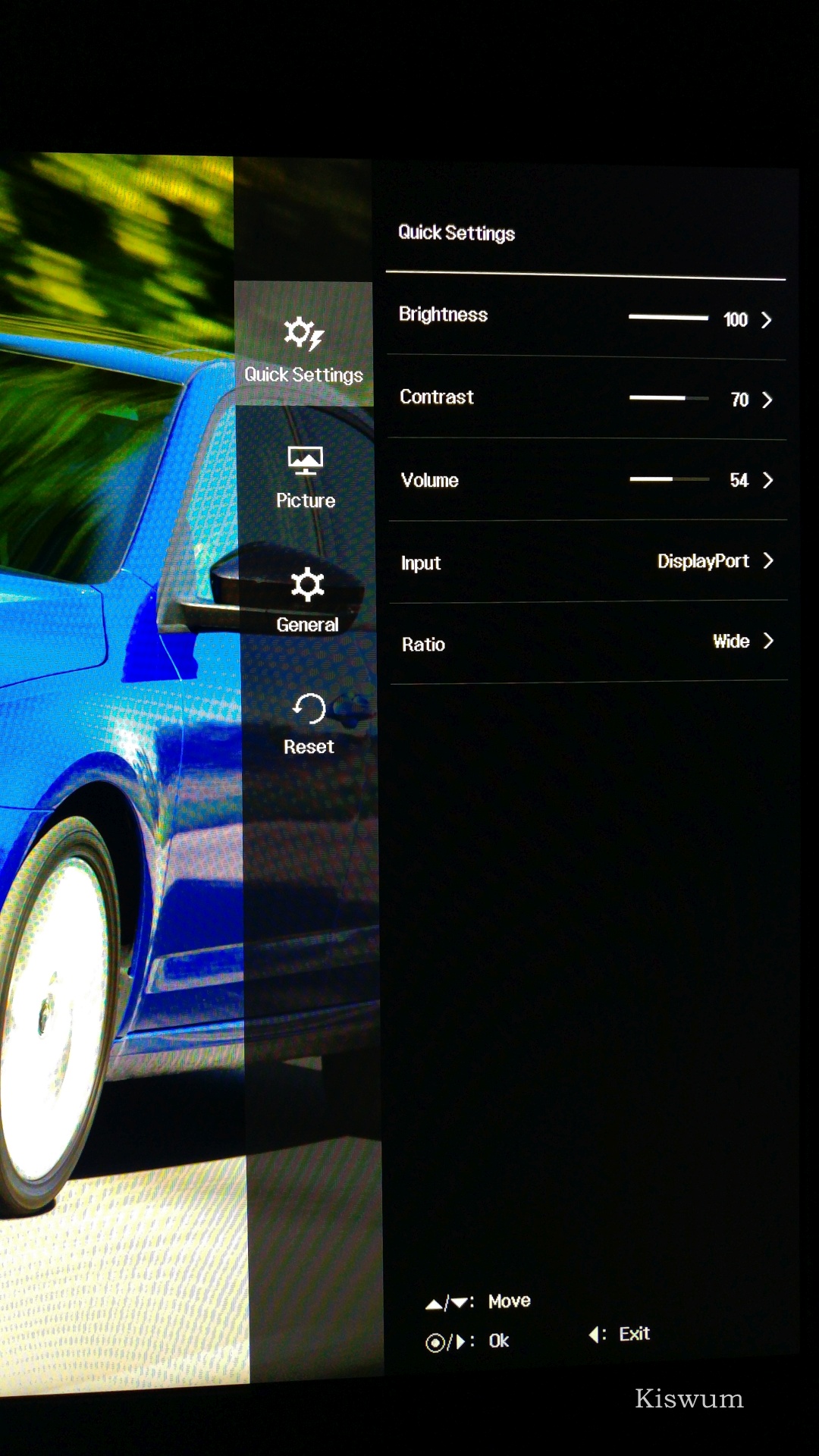Click the Exit label
Image resolution: width=819 pixels, height=1456 pixels.
click(x=635, y=1334)
